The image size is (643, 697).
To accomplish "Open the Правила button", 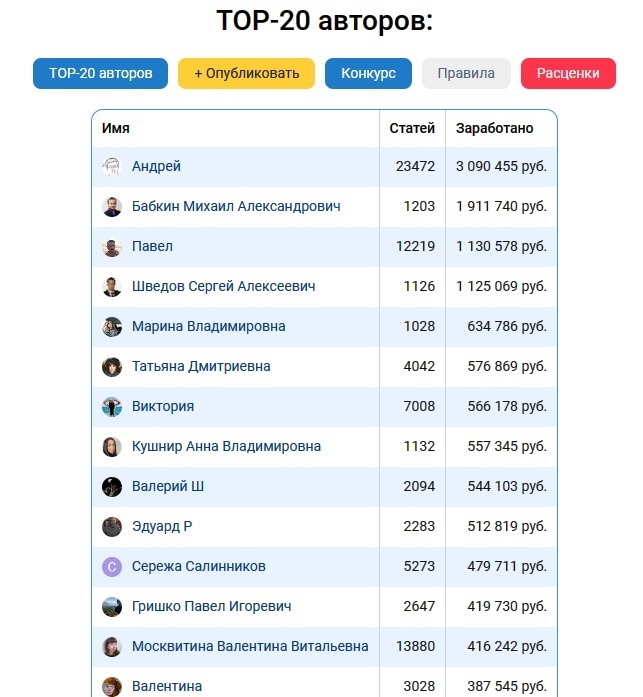I will point(466,74).
